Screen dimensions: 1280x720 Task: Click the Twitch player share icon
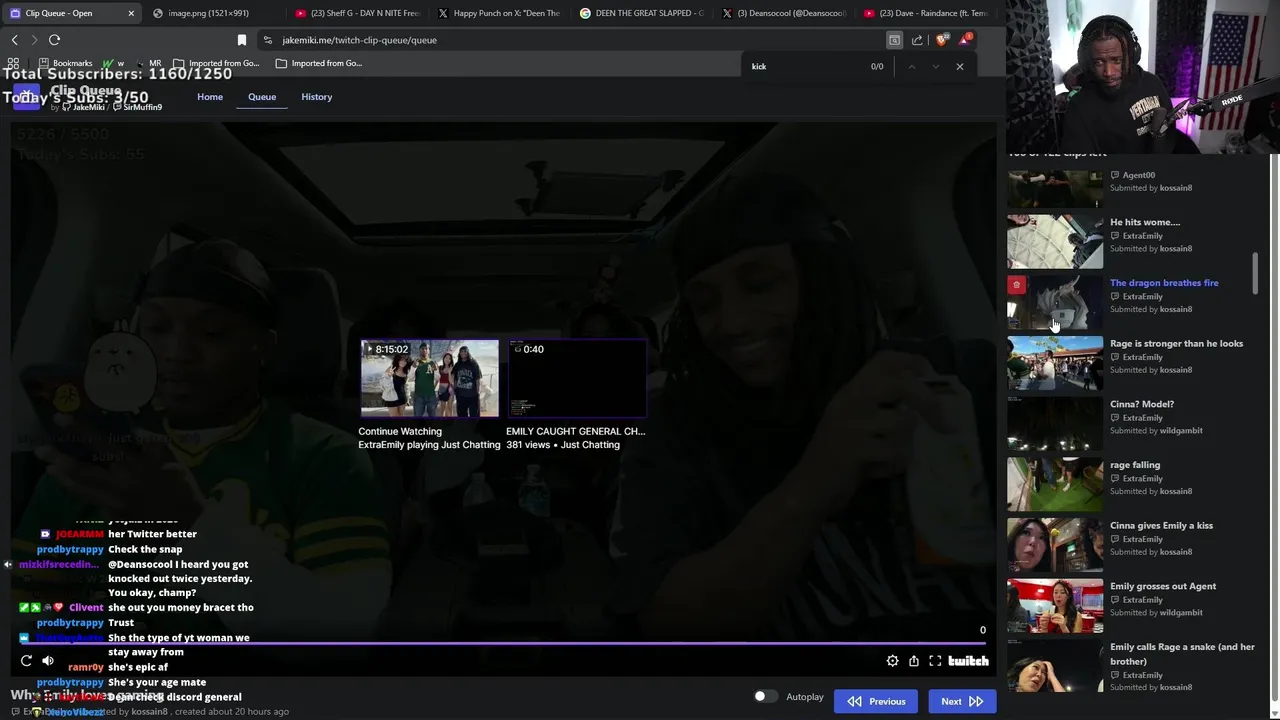pos(914,661)
